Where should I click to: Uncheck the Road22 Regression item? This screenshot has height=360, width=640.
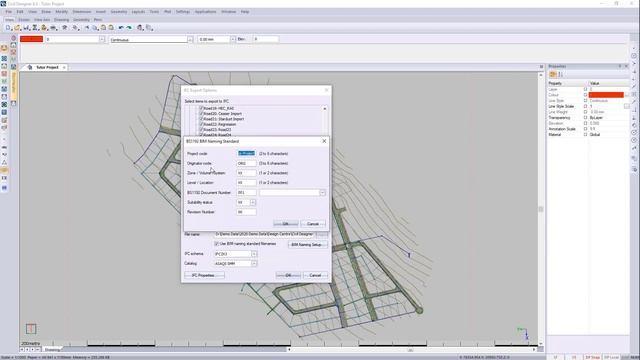pos(201,124)
